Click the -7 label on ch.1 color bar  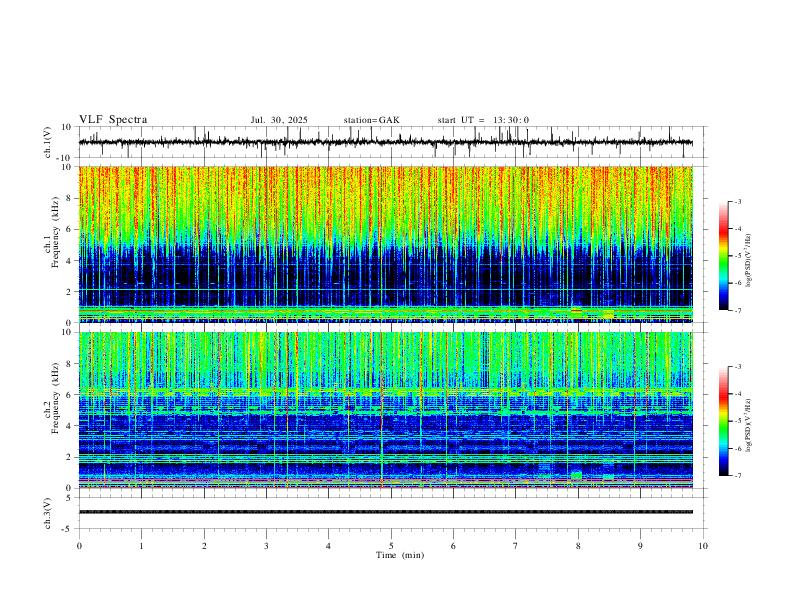click(x=737, y=311)
